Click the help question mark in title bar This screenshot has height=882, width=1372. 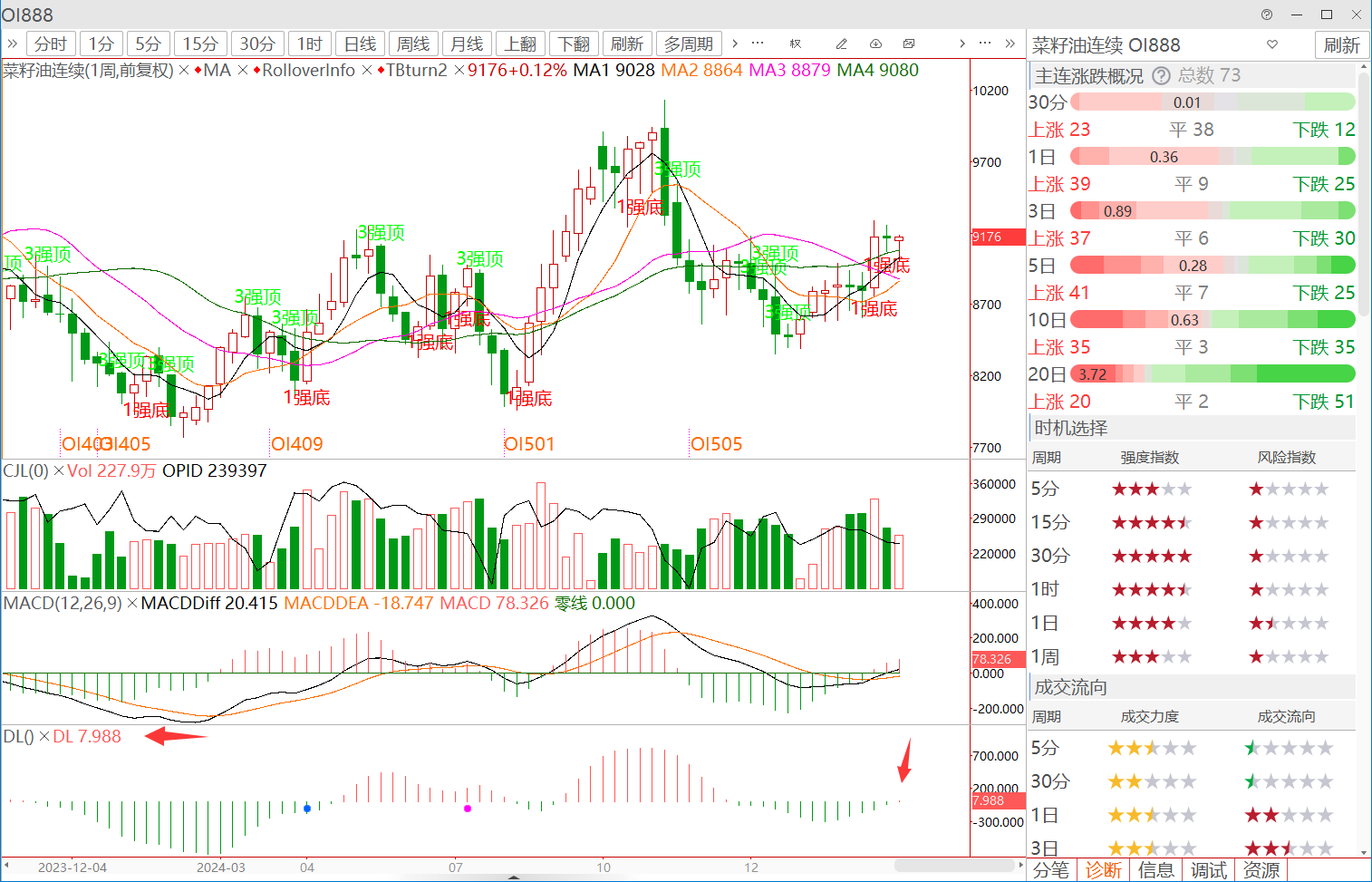click(x=1267, y=15)
